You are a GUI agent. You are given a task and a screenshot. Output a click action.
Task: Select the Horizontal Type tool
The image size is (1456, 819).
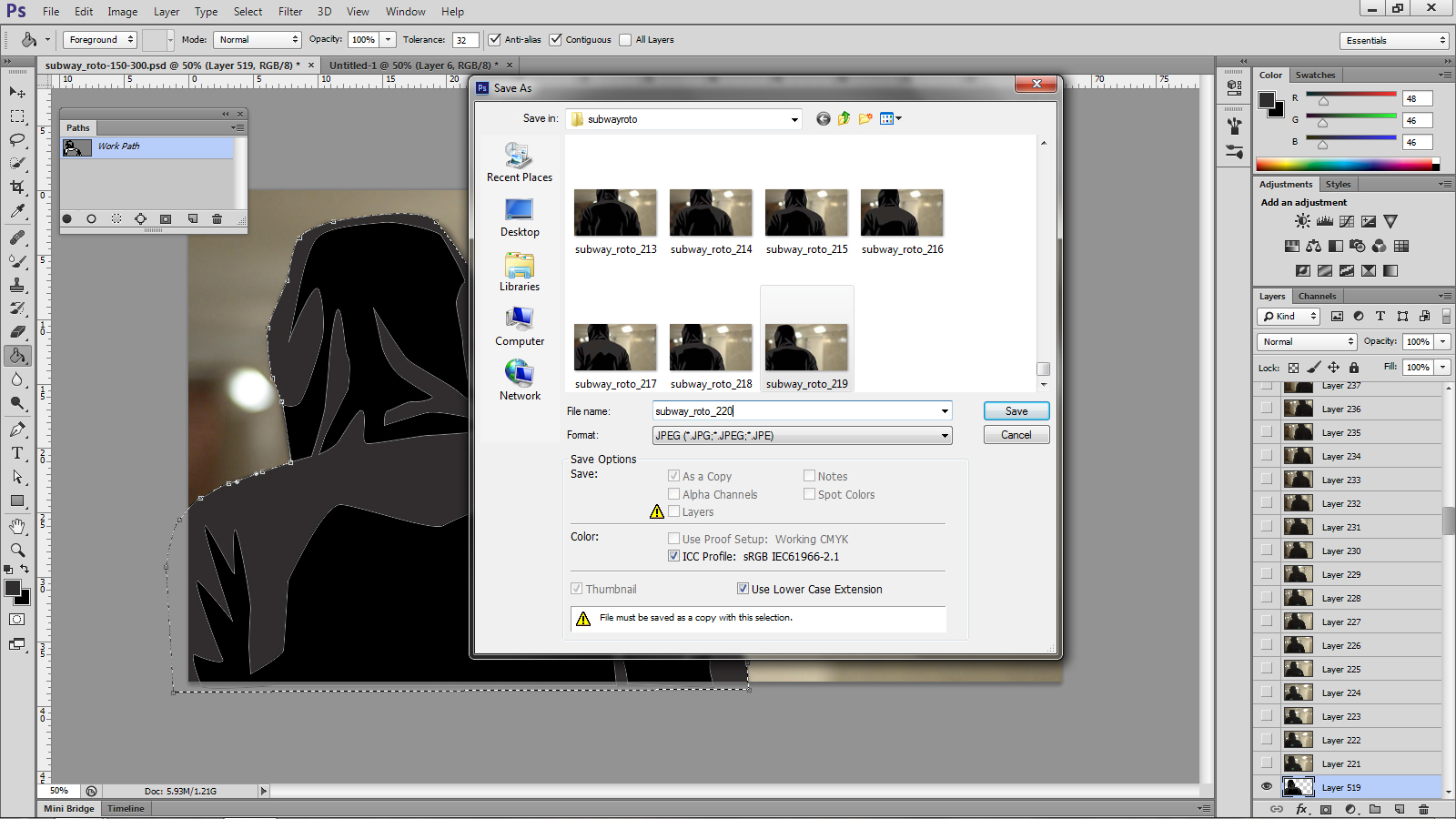17,453
